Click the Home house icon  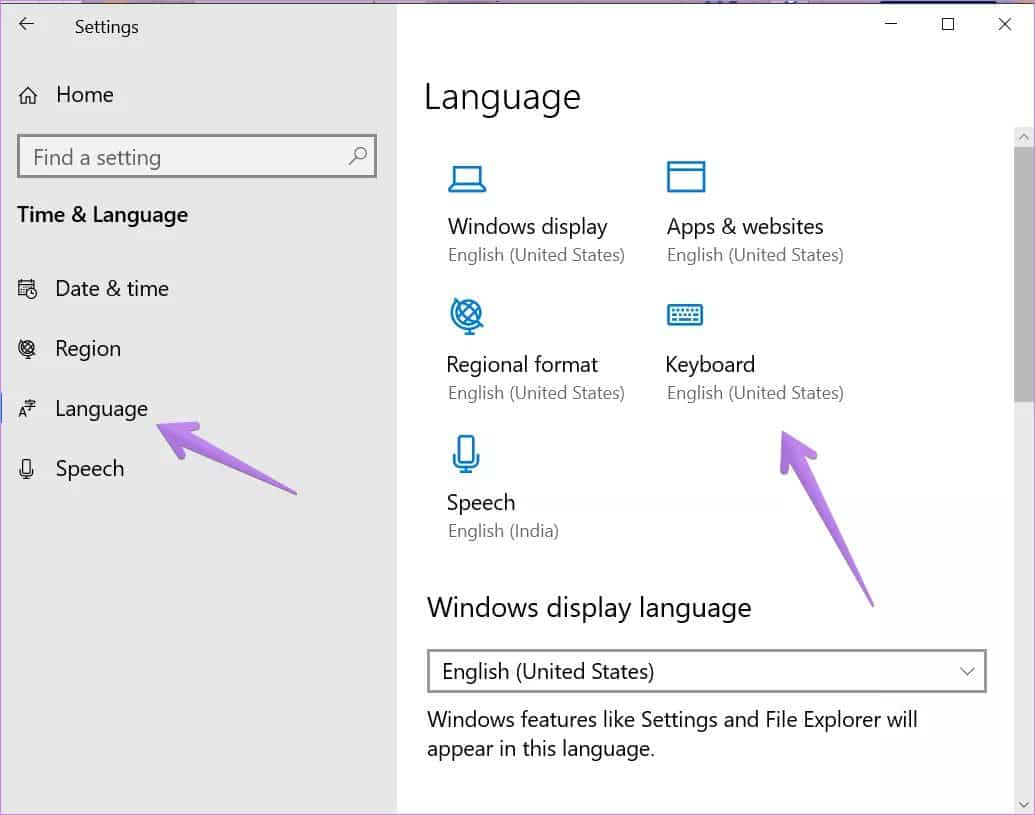(x=28, y=96)
